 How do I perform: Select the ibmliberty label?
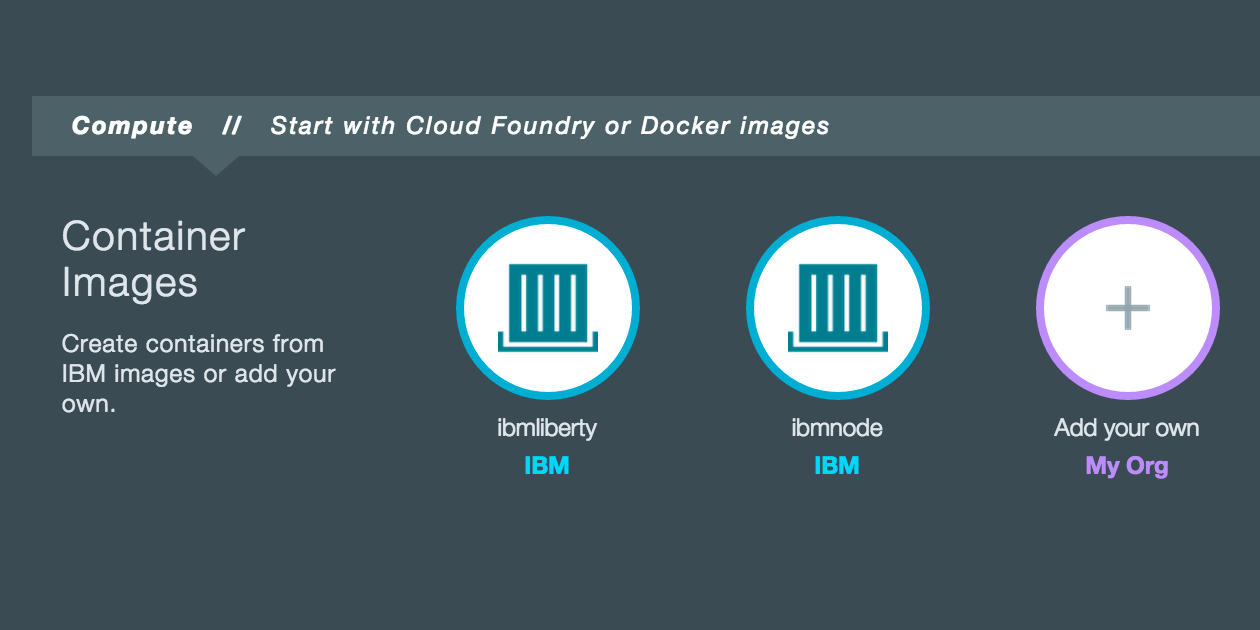(547, 428)
